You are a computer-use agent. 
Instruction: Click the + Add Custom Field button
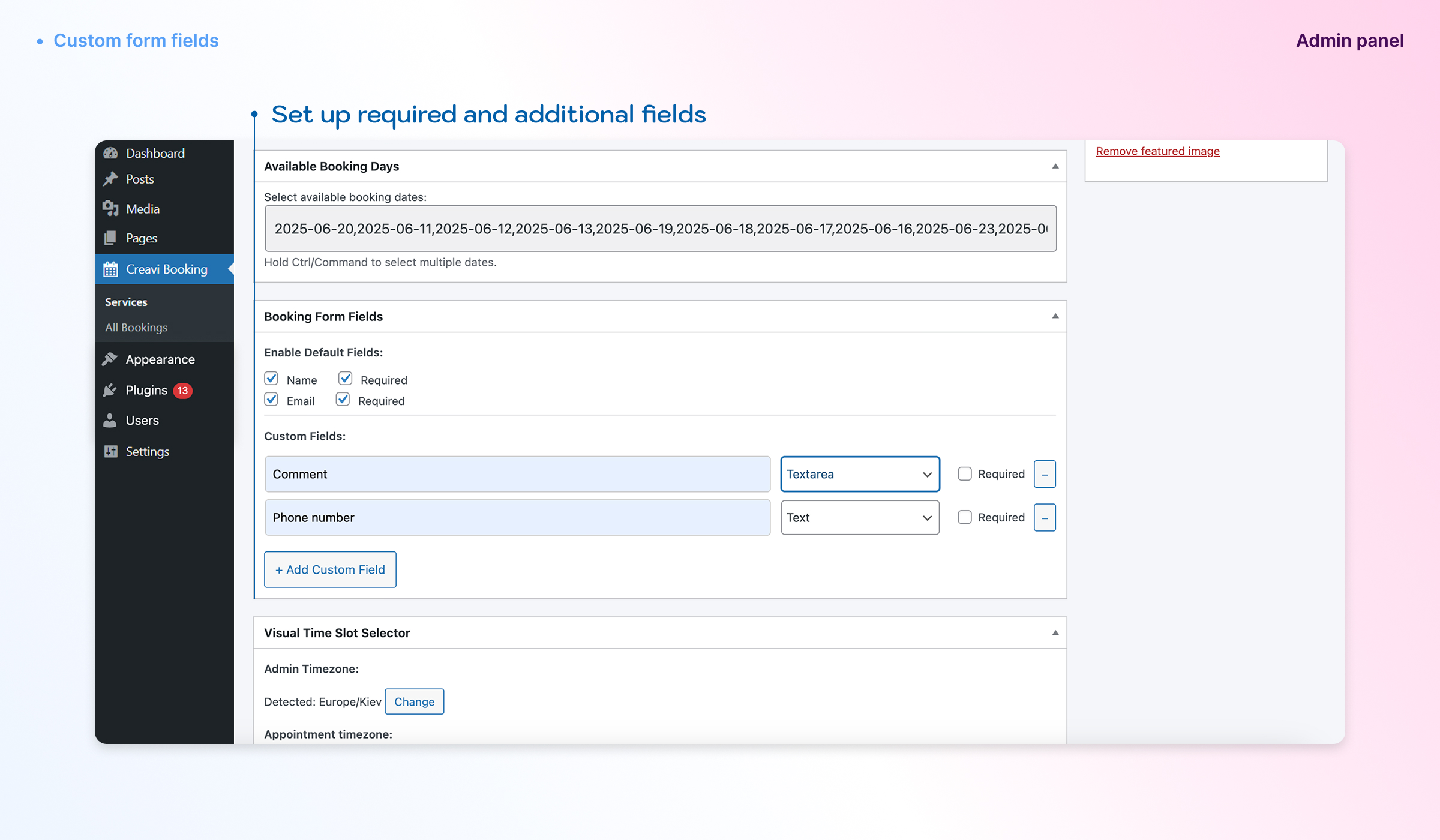330,569
